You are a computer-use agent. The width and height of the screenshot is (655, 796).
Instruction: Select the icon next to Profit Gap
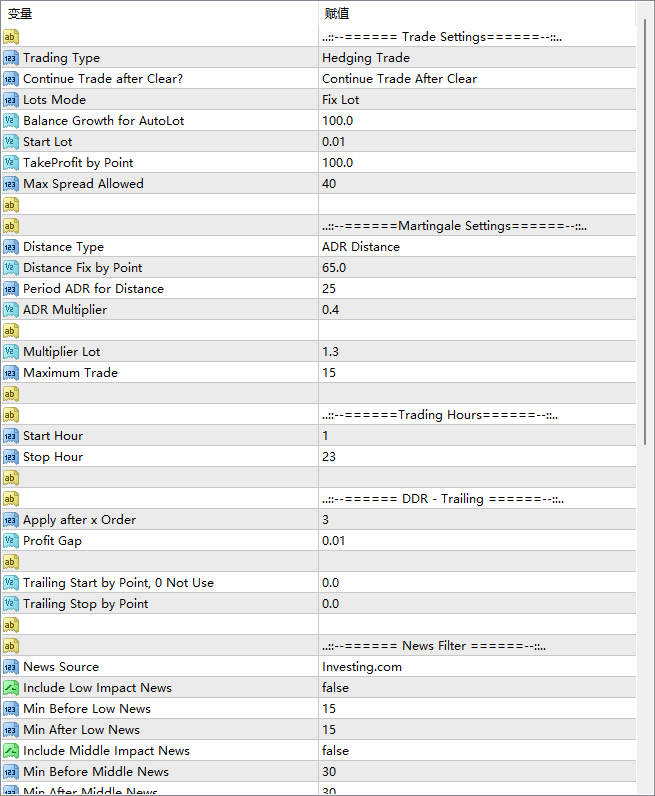pos(11,541)
